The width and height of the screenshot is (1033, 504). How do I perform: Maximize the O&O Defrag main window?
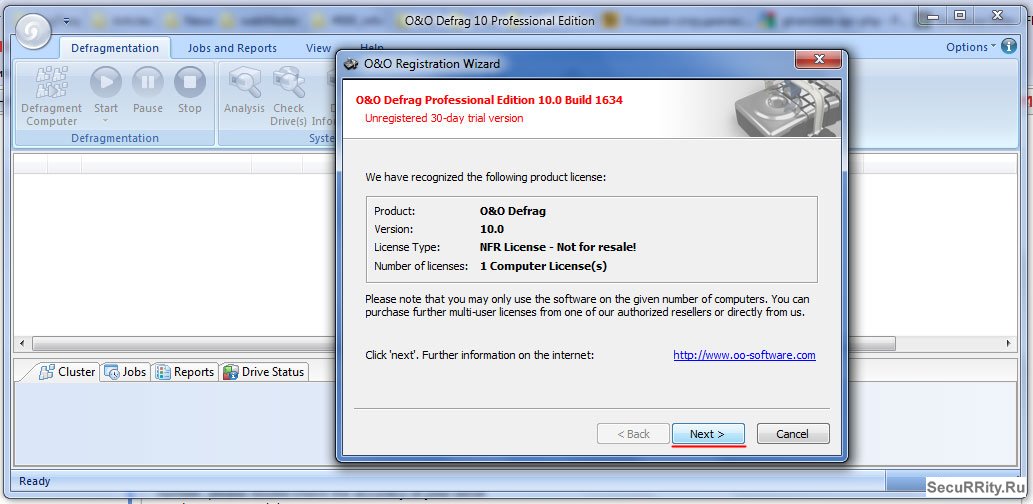coord(961,14)
